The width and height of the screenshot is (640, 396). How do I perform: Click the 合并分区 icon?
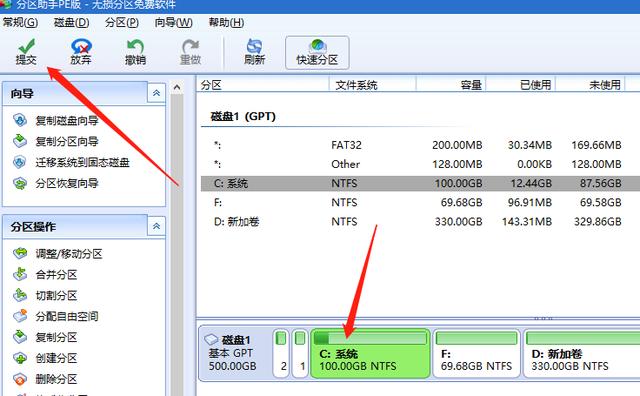click(20, 274)
